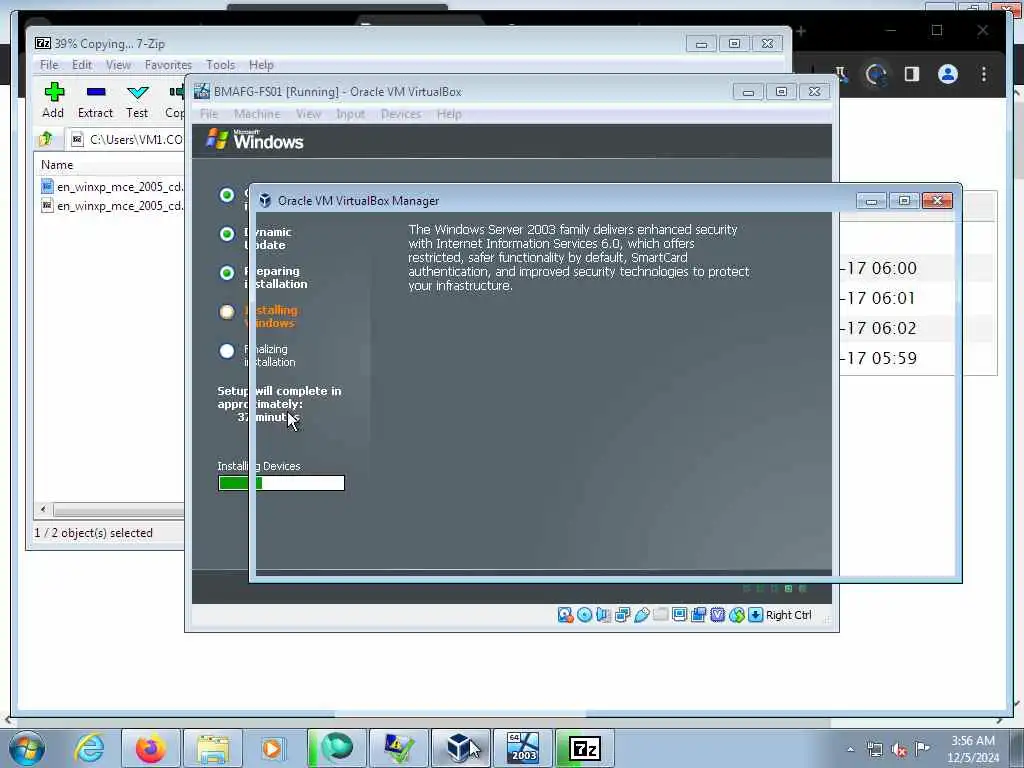
Task: Click Installing Devices progress bar
Action: coord(281,483)
